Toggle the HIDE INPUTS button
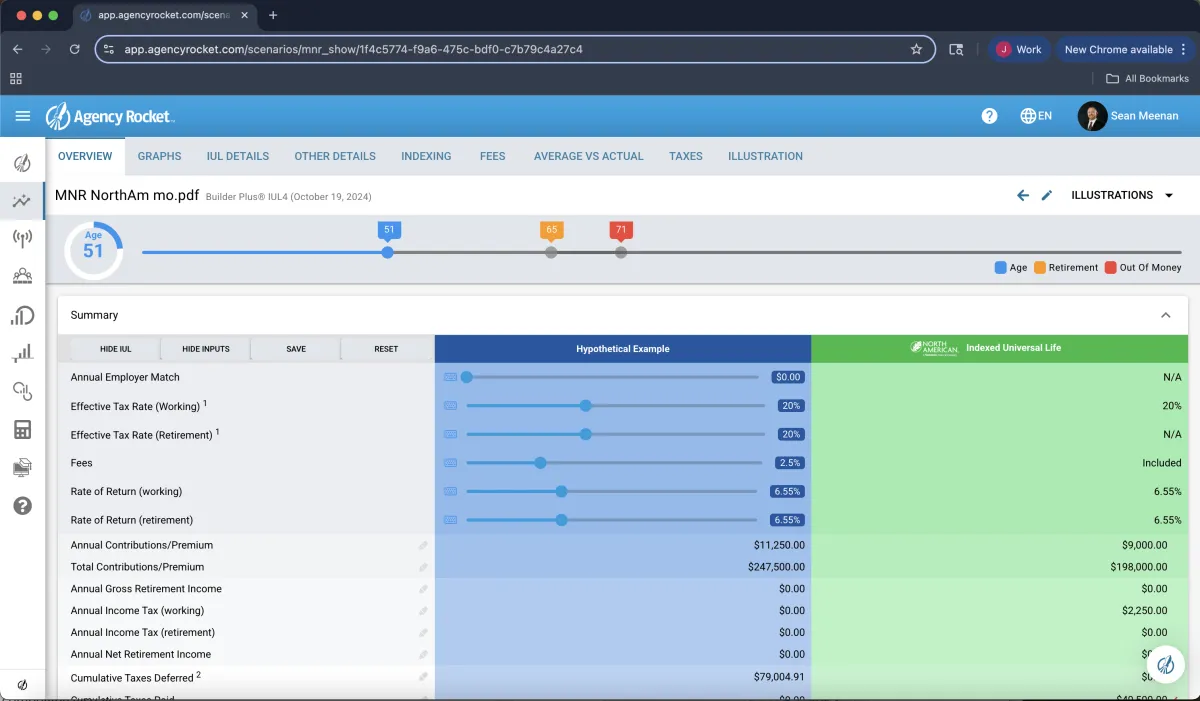Screen dimensions: 1200x701 click(205, 349)
